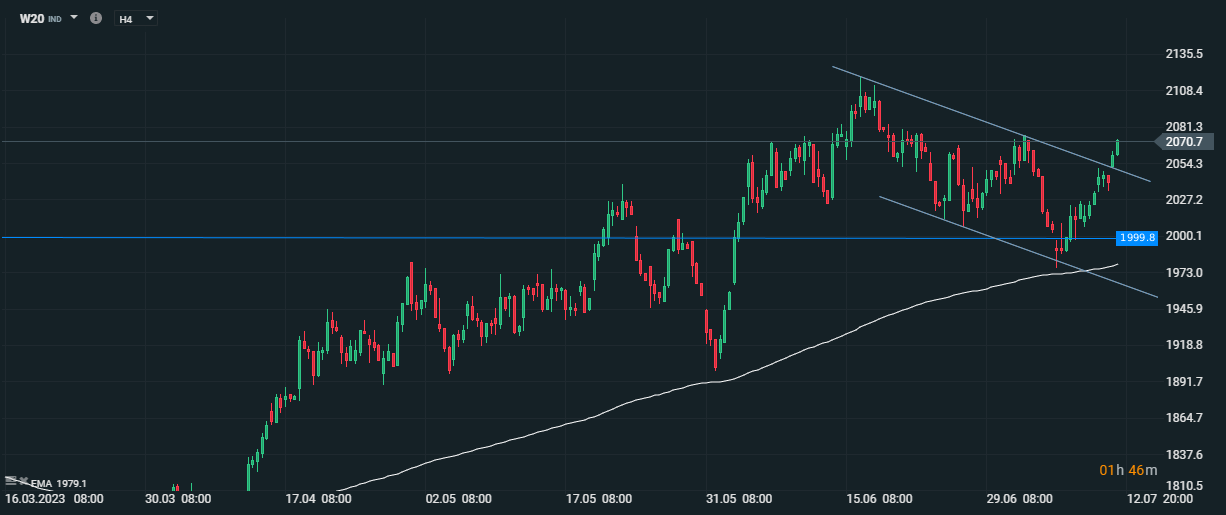Open the W20 instrument selector dropdown arrow
The height and width of the screenshot is (515, 1226).
pos(74,18)
